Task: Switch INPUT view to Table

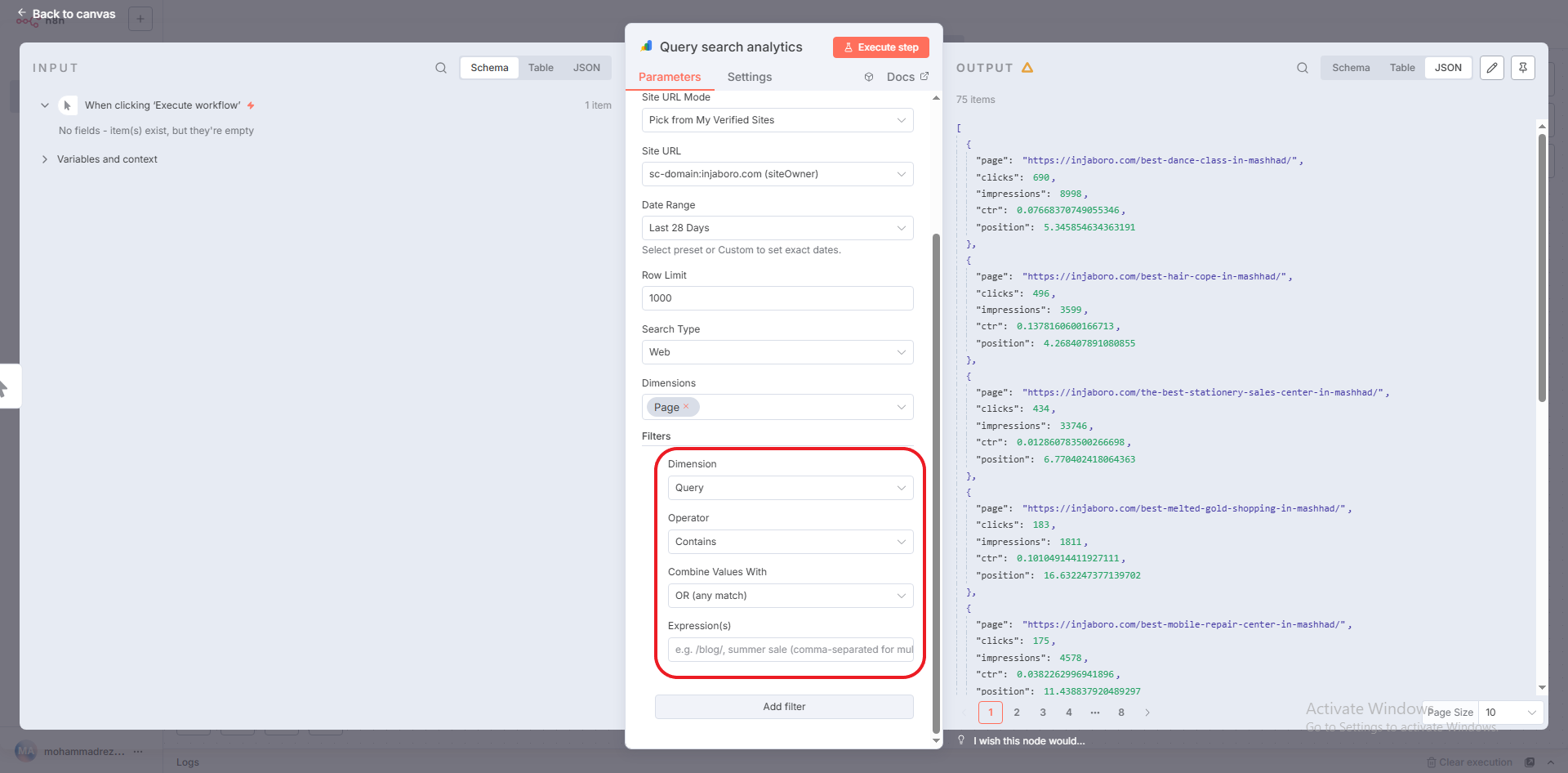Action: (x=540, y=68)
